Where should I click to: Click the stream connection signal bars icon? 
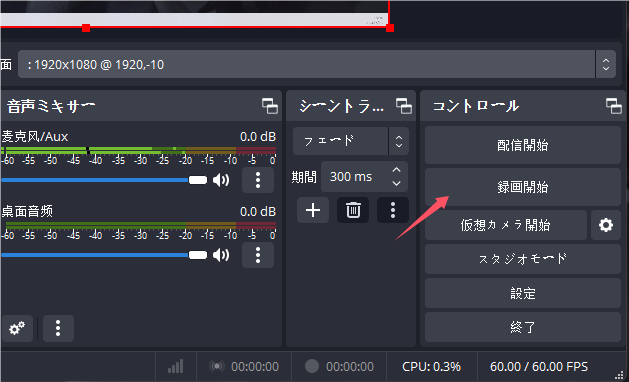point(176,366)
